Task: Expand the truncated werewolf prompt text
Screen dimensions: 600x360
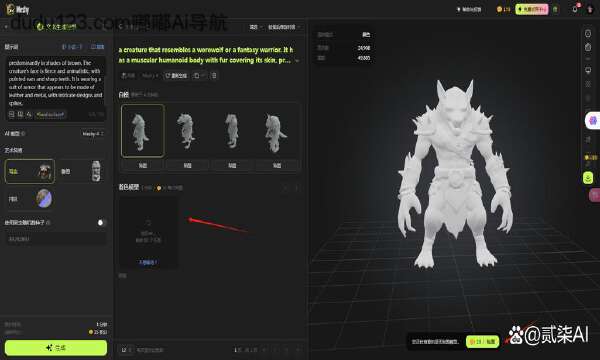Action: tap(297, 60)
